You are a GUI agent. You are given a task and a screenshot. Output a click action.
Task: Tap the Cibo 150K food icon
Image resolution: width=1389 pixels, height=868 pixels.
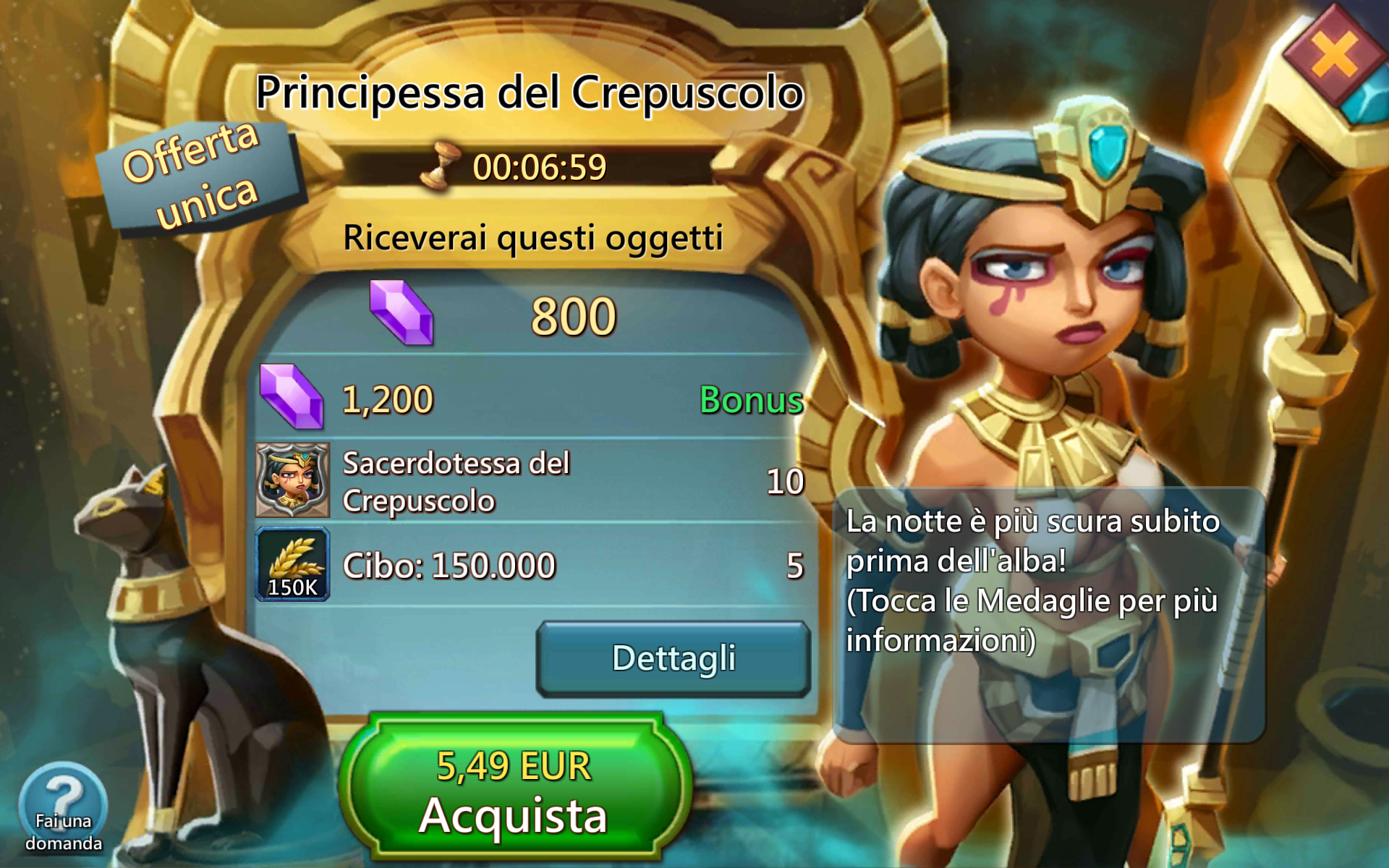[292, 565]
